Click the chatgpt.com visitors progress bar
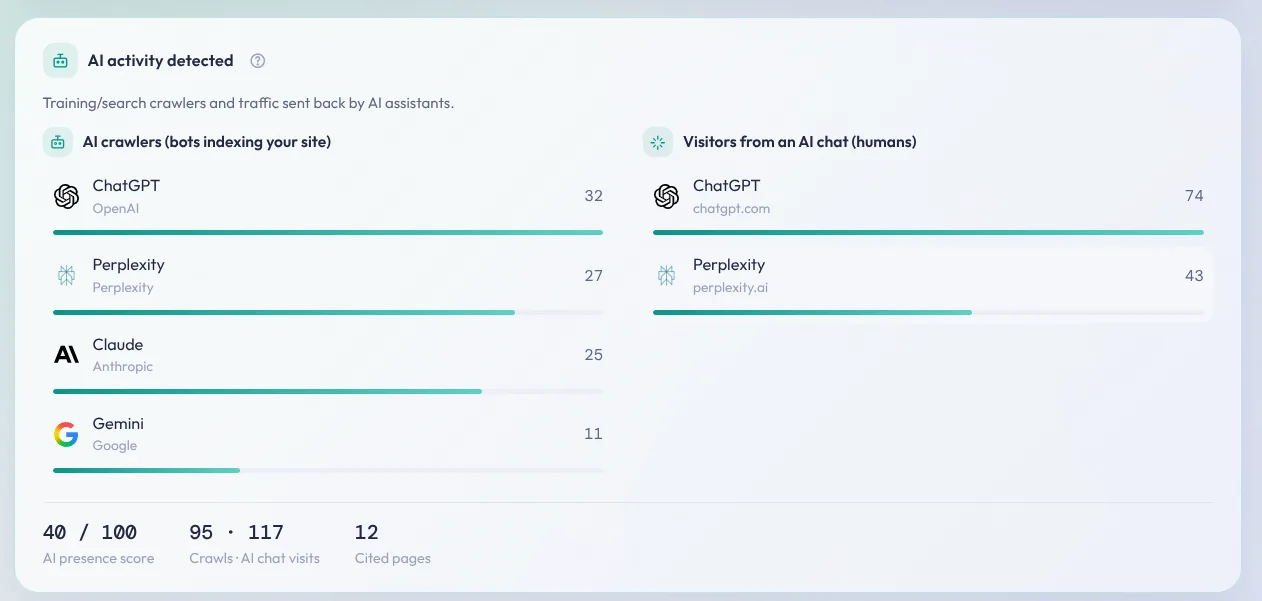The width and height of the screenshot is (1262, 601). (x=928, y=232)
